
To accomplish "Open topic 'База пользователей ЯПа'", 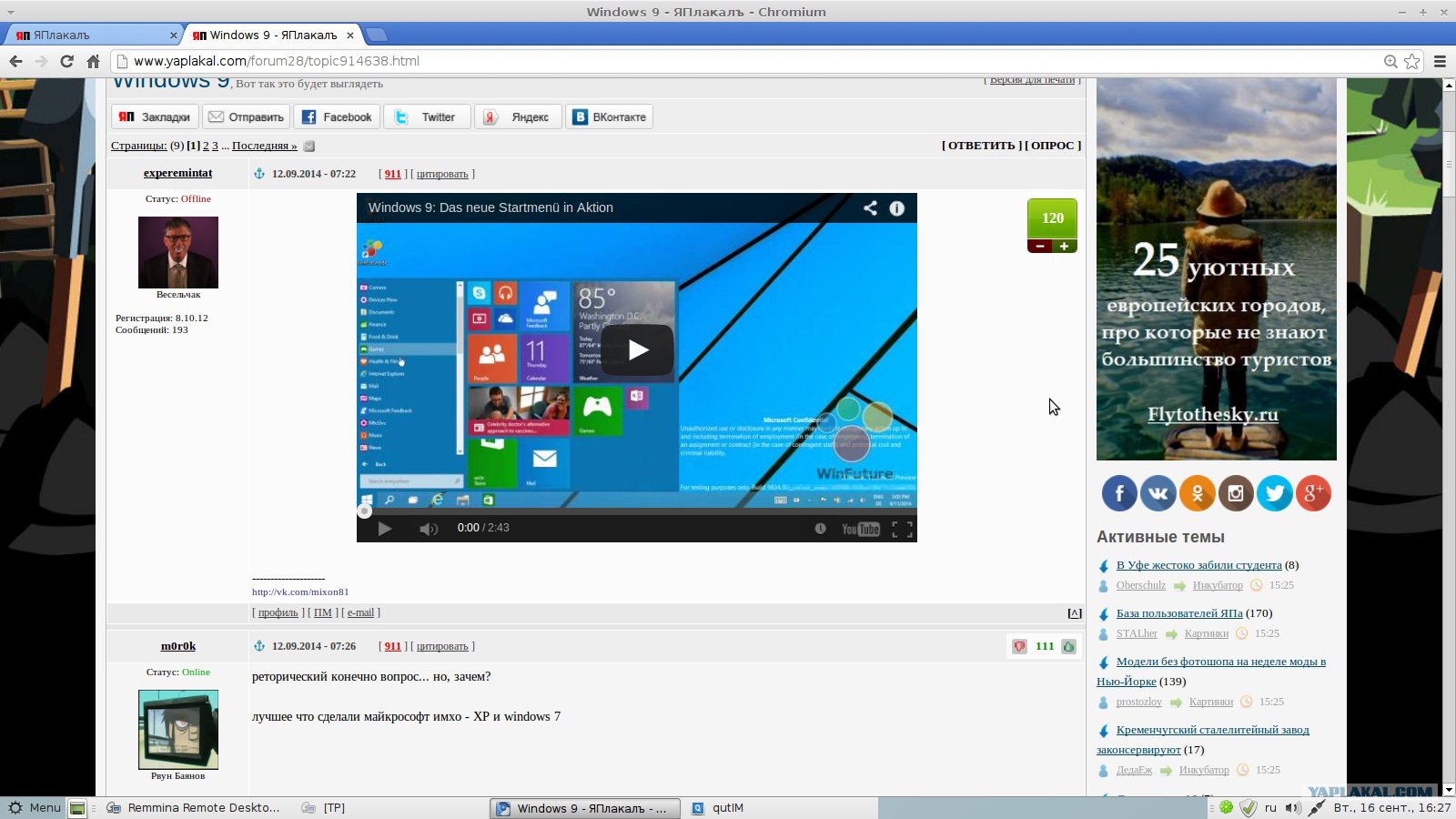I will (x=1179, y=613).
